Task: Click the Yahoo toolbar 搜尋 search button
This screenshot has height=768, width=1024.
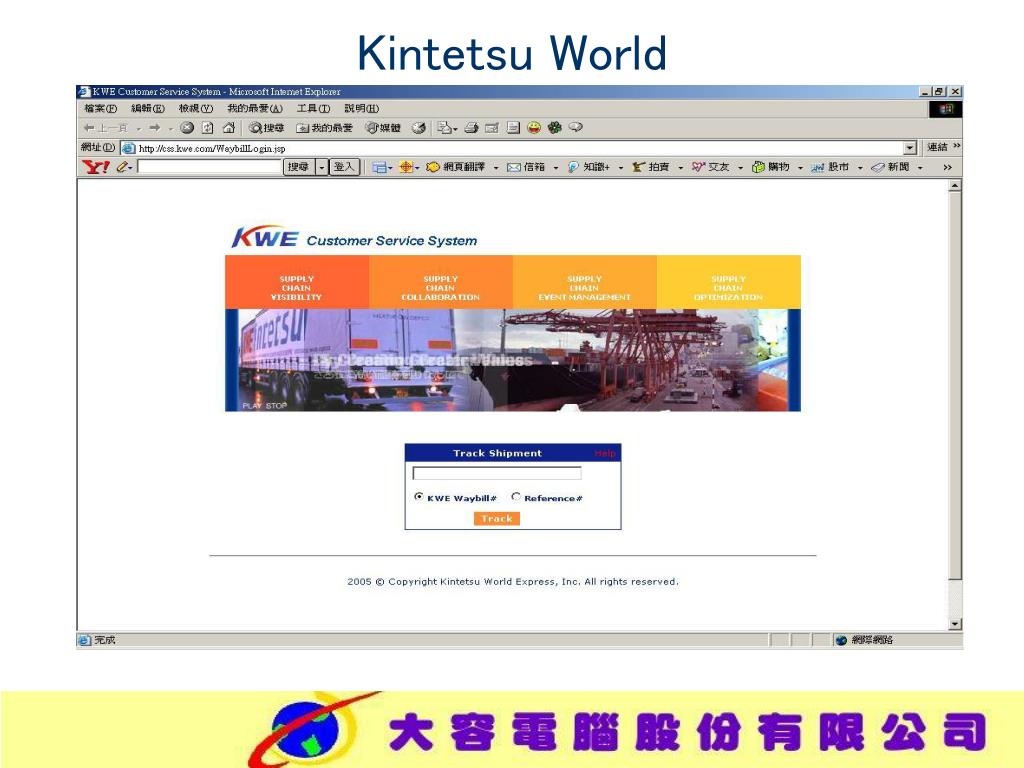Action: click(299, 167)
